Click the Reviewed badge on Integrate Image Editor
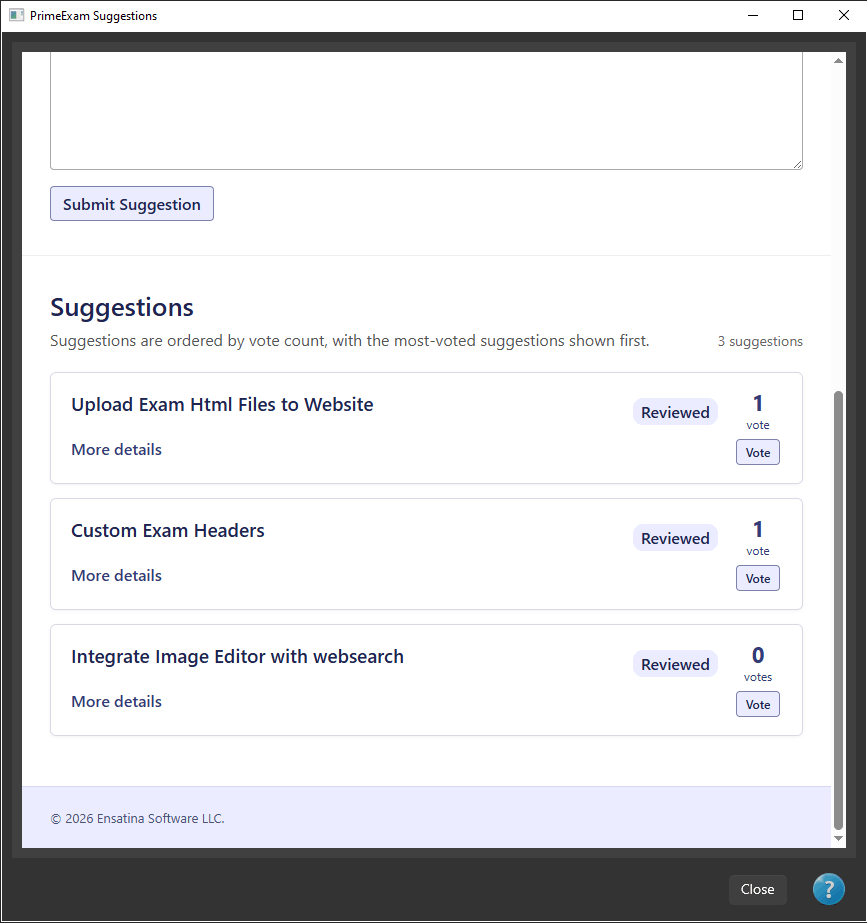The width and height of the screenshot is (867, 923). click(x=675, y=664)
